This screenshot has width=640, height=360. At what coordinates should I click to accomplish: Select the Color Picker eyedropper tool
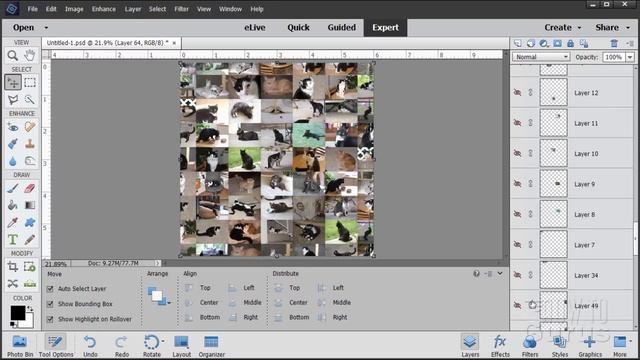click(13, 222)
